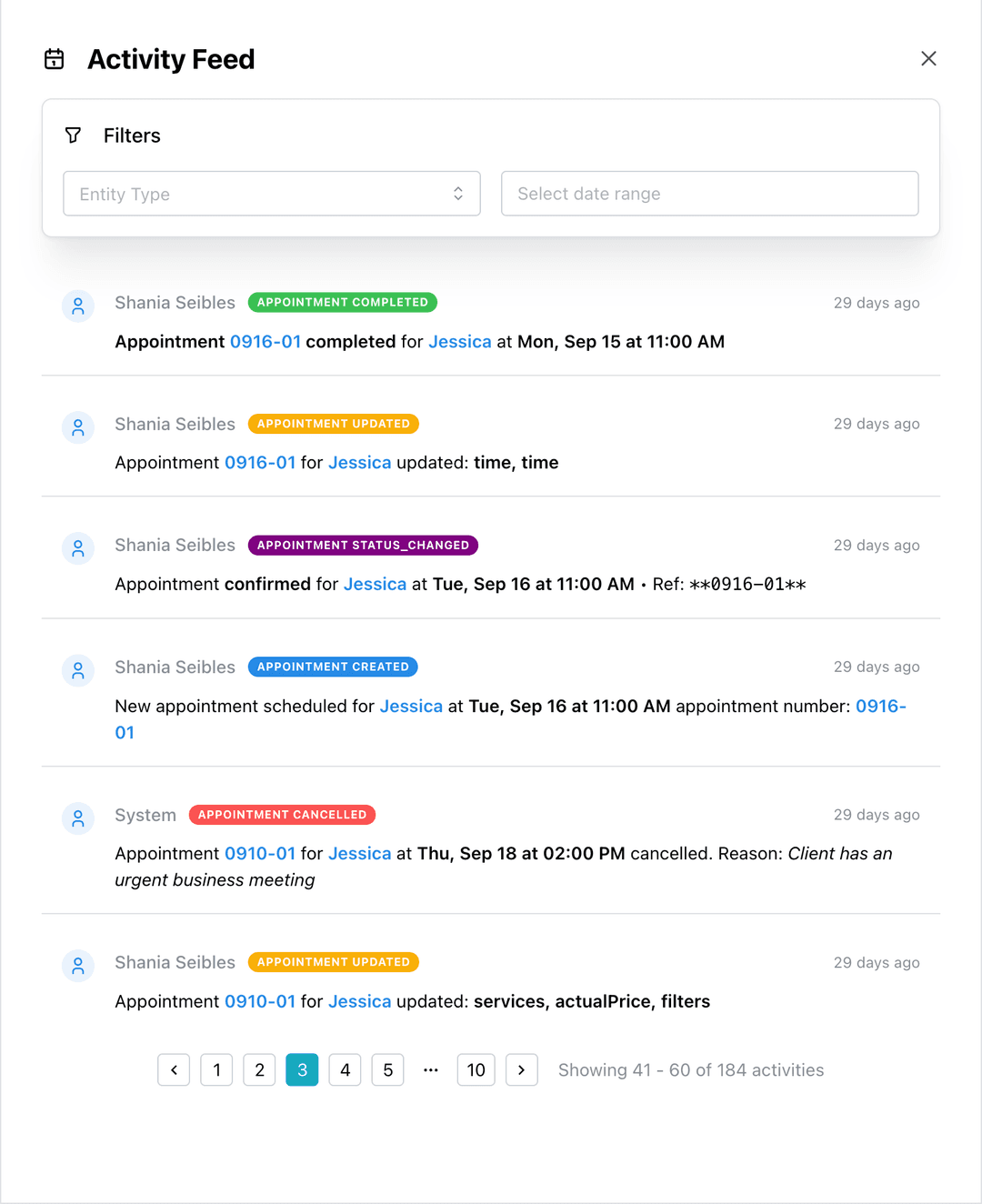Go to next page using right chevron
Viewport: 982px width, 1204px height.
[x=521, y=1070]
